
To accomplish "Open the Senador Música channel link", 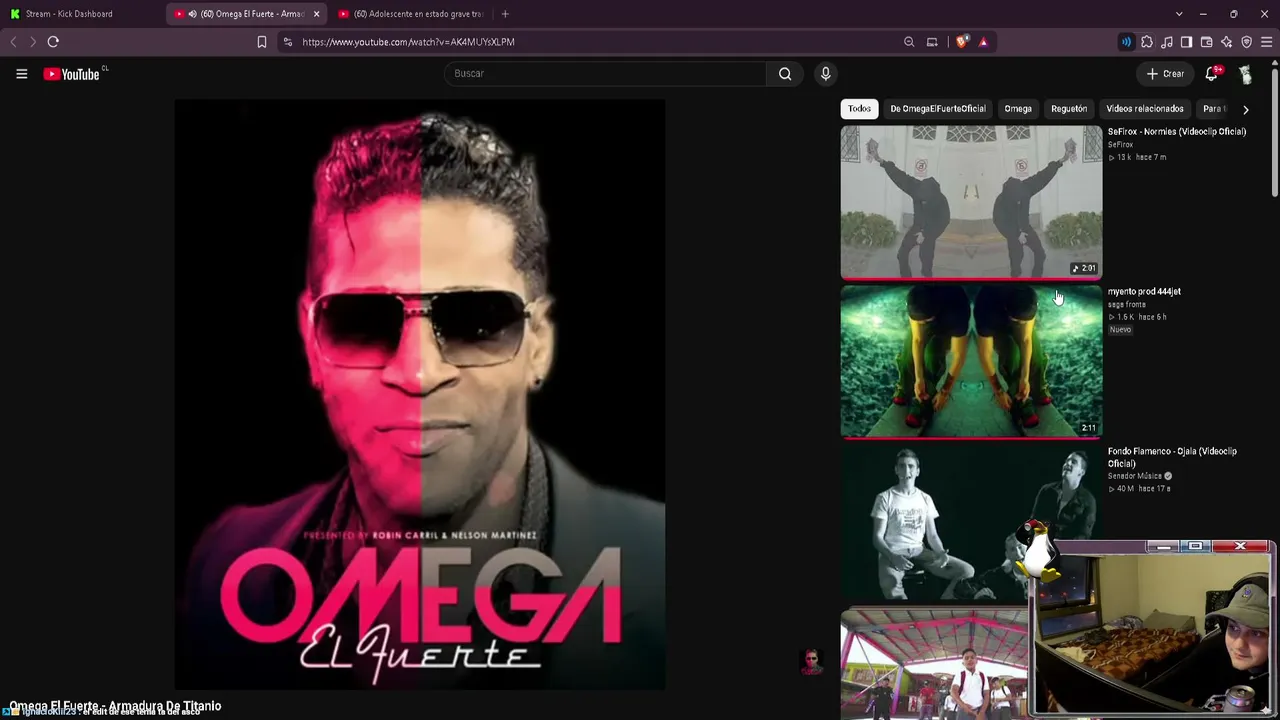I will point(1135,476).
